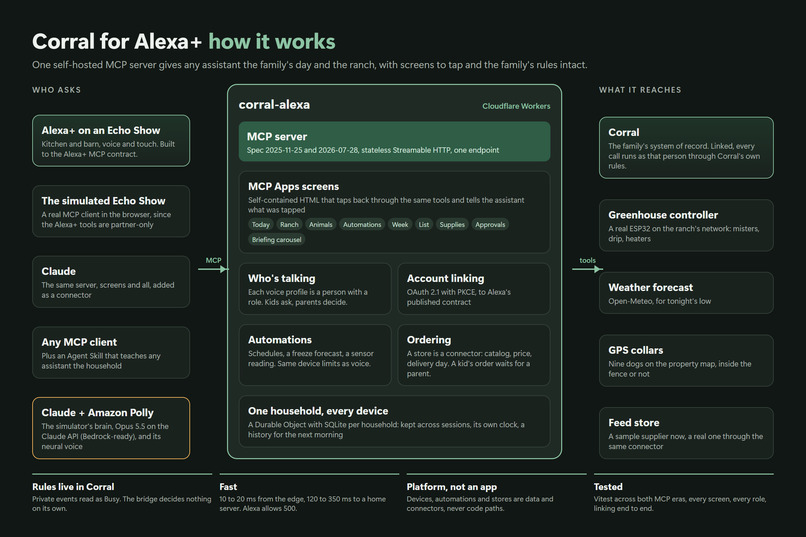Click 'Open-Meteo, for tonight's low' text
Viewport: 806px width, 537px height.
(660, 301)
